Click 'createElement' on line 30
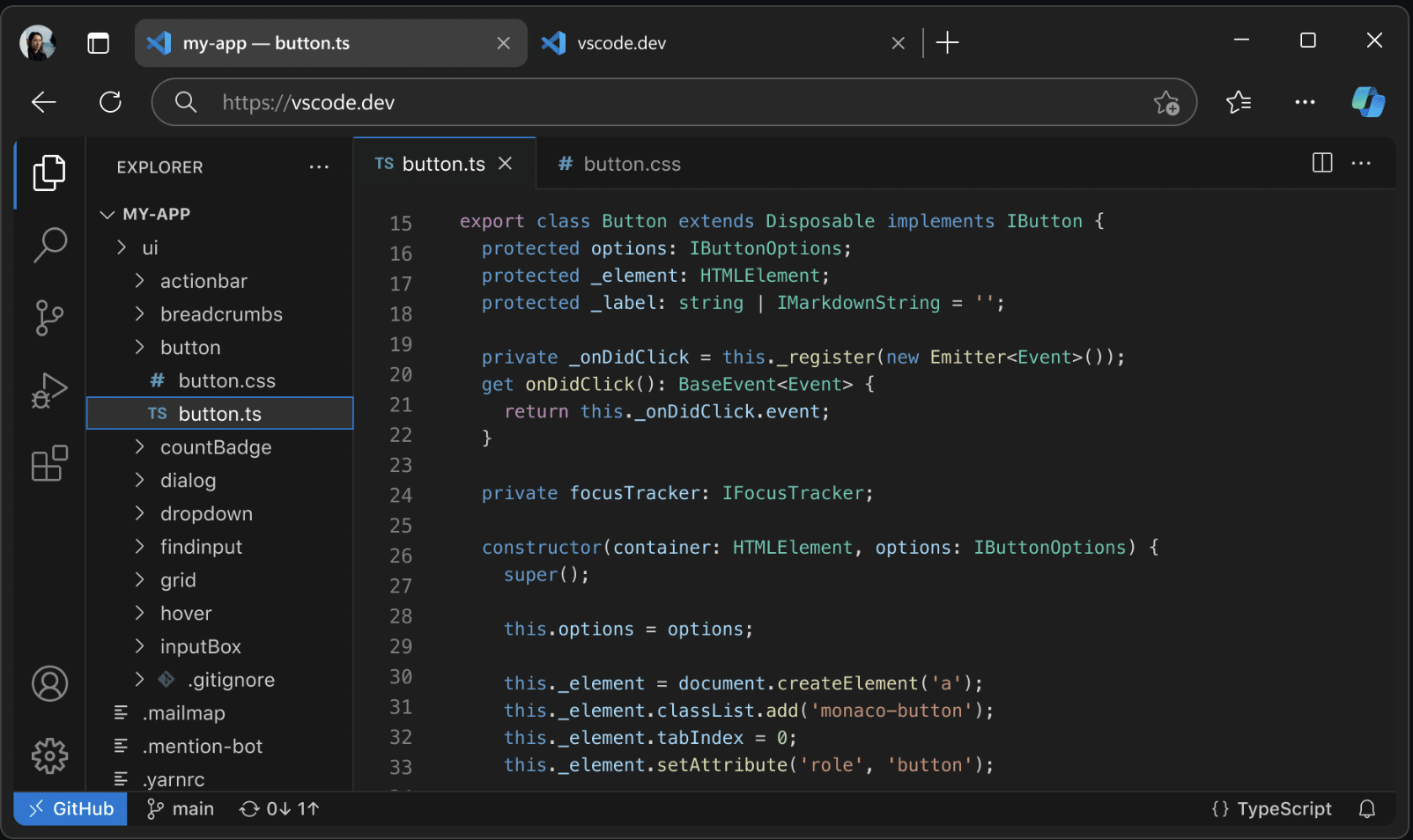The height and width of the screenshot is (840, 1413). click(847, 683)
